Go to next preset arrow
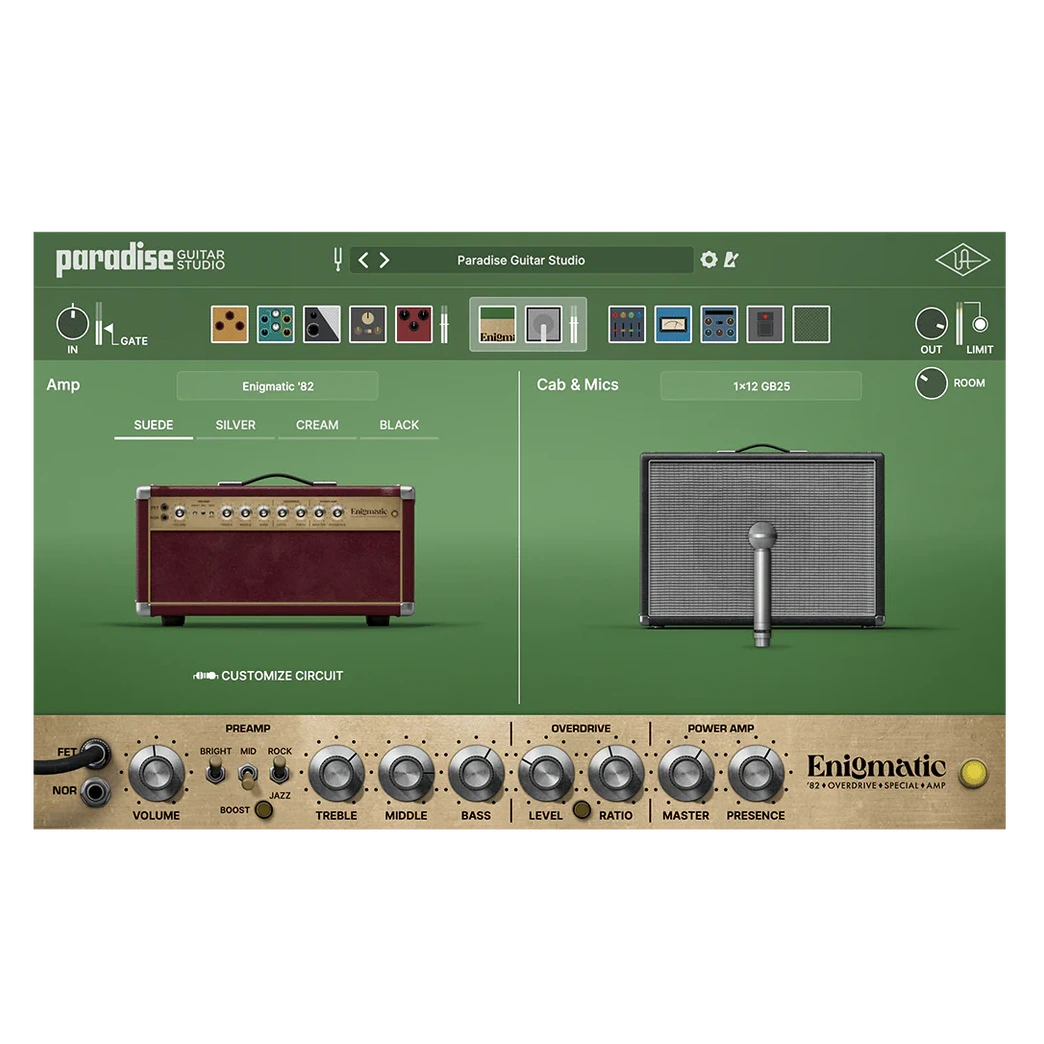This screenshot has width=1044, height=1044. [384, 260]
